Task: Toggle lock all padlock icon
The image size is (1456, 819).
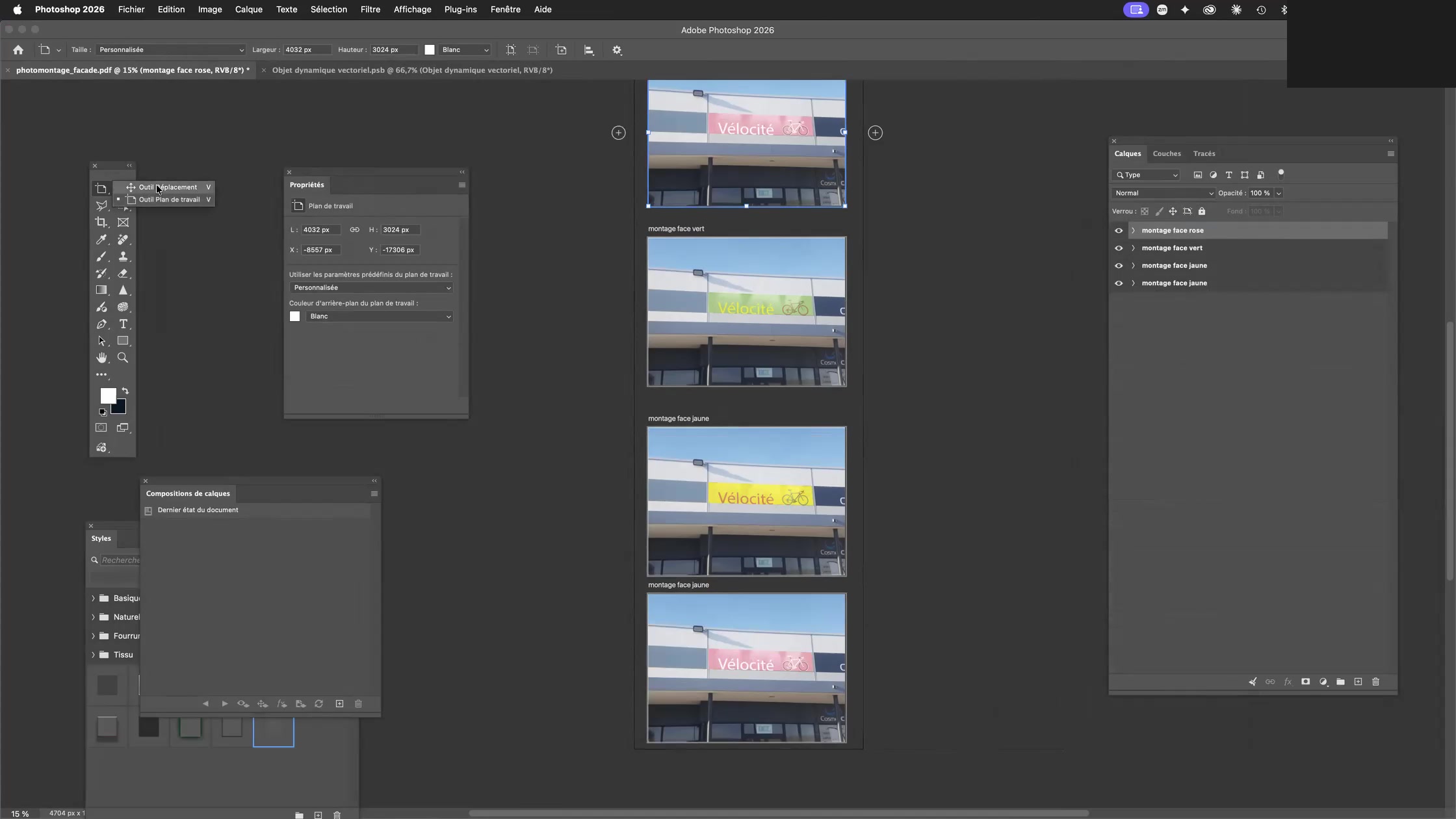Action: 1202,211
